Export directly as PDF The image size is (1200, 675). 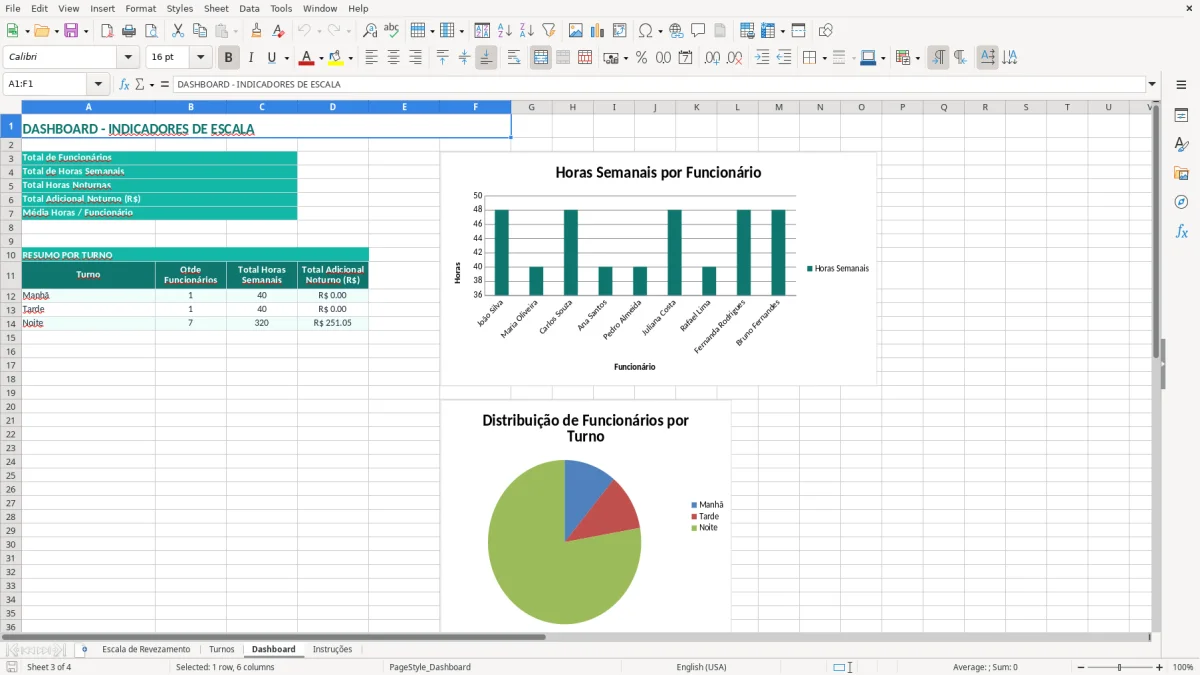[107, 31]
